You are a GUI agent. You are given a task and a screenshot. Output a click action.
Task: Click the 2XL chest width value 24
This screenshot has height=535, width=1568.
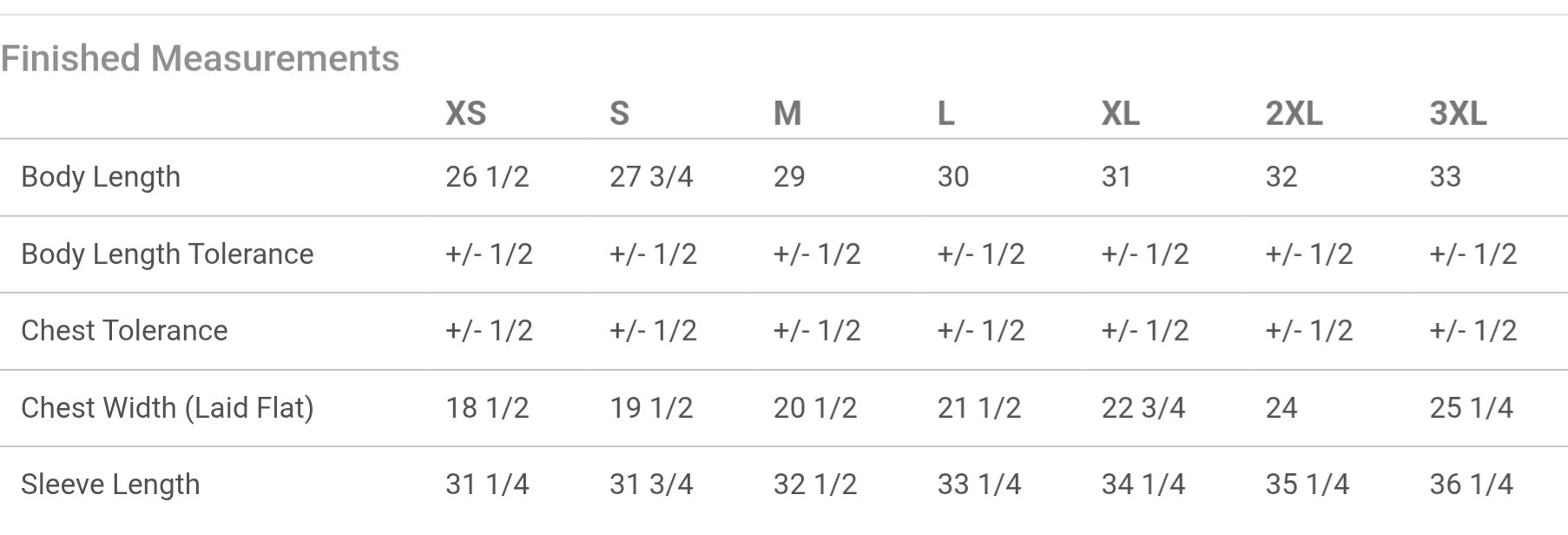click(x=1281, y=407)
